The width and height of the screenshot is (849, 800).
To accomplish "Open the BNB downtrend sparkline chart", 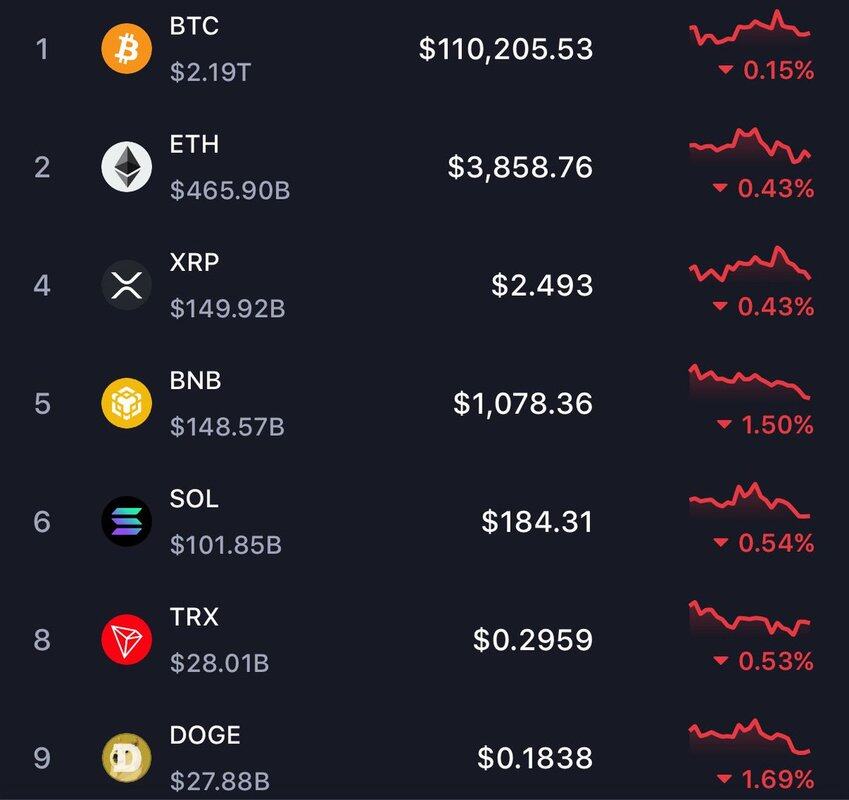I will click(750, 382).
